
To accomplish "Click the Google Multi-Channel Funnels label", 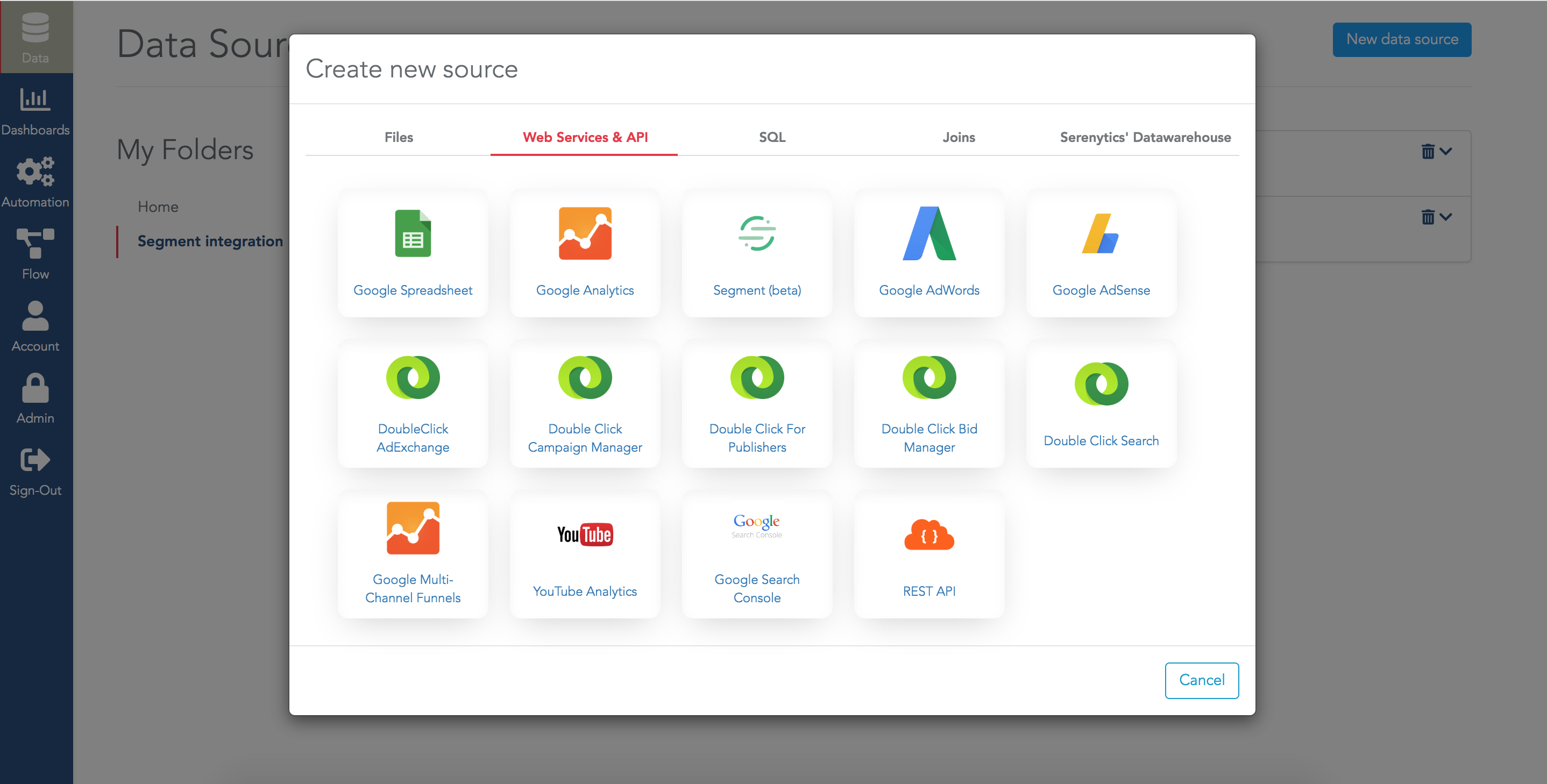I will coord(413,588).
